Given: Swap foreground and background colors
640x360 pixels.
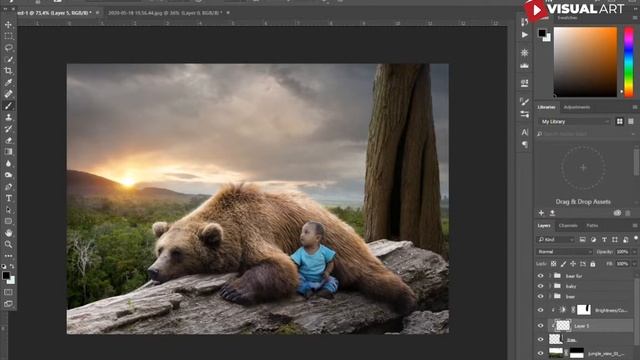Looking at the screenshot, I should coord(12,266).
